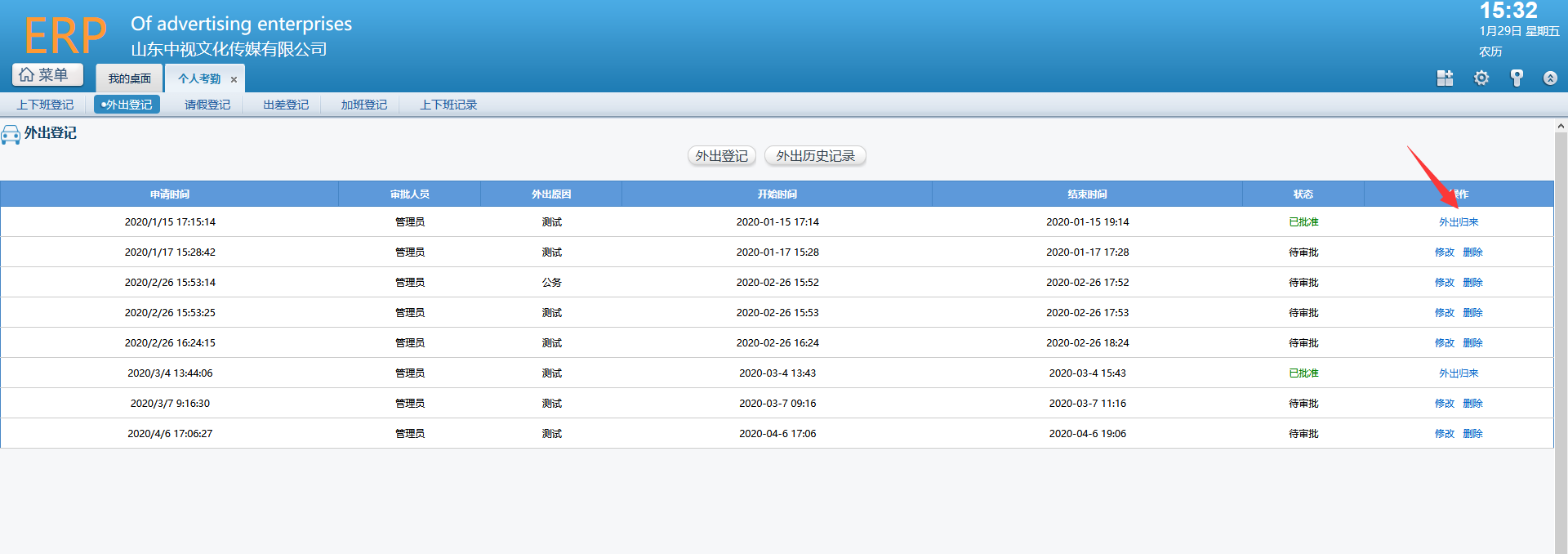Click 修改 for the 2020/3/7 9:16:30 row
This screenshot has width=1568, height=554.
[1445, 404]
